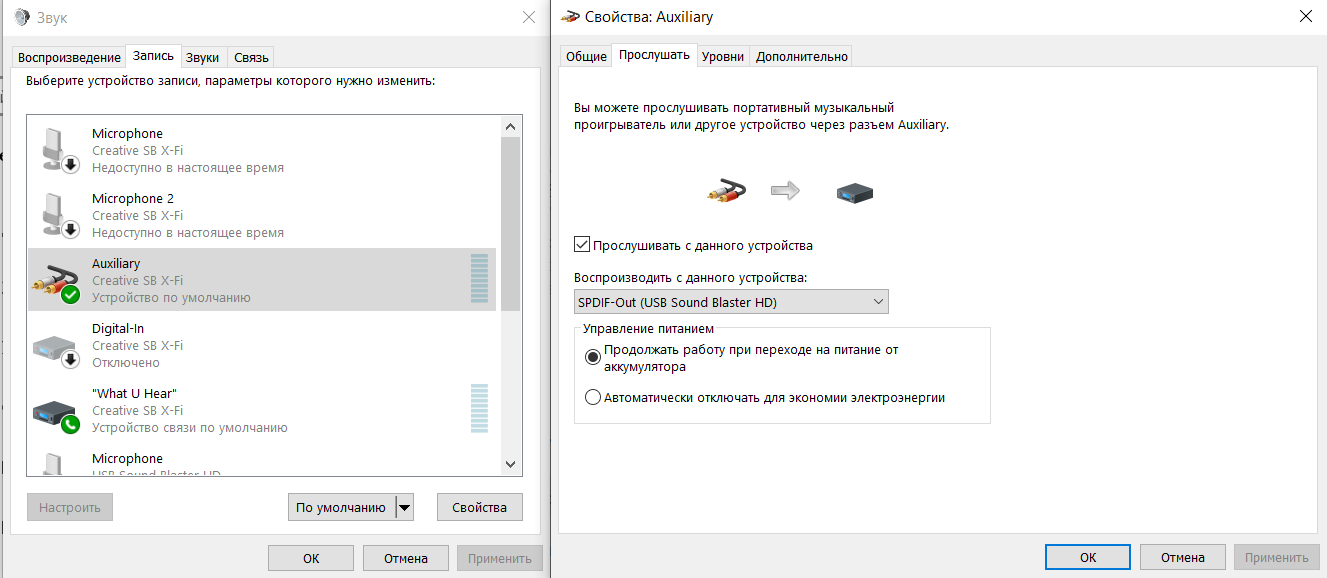
Task: Switch to the Звуки tab
Action: coord(203,57)
